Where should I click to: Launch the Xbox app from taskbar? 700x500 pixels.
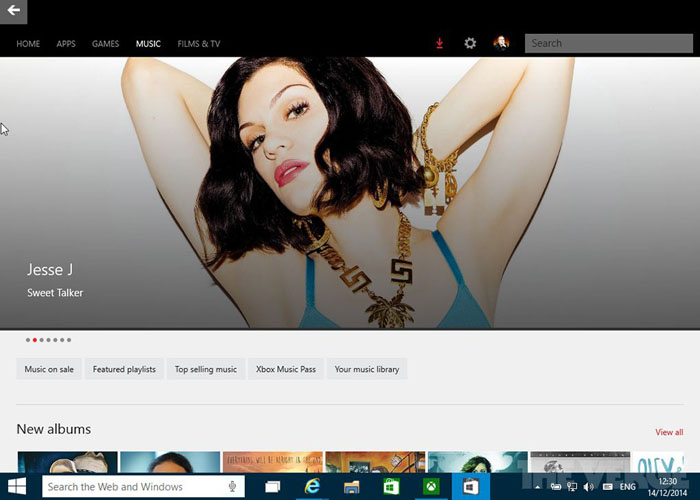(x=430, y=487)
